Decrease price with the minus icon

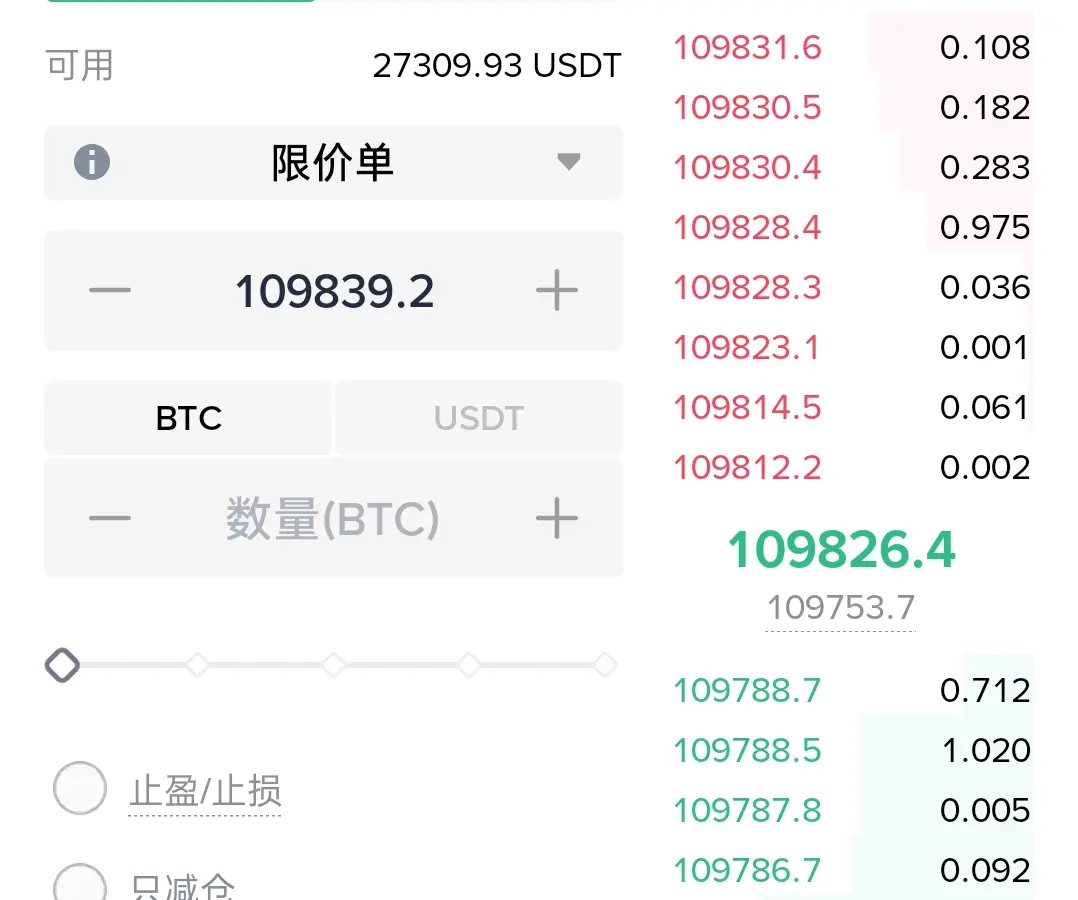[110, 290]
